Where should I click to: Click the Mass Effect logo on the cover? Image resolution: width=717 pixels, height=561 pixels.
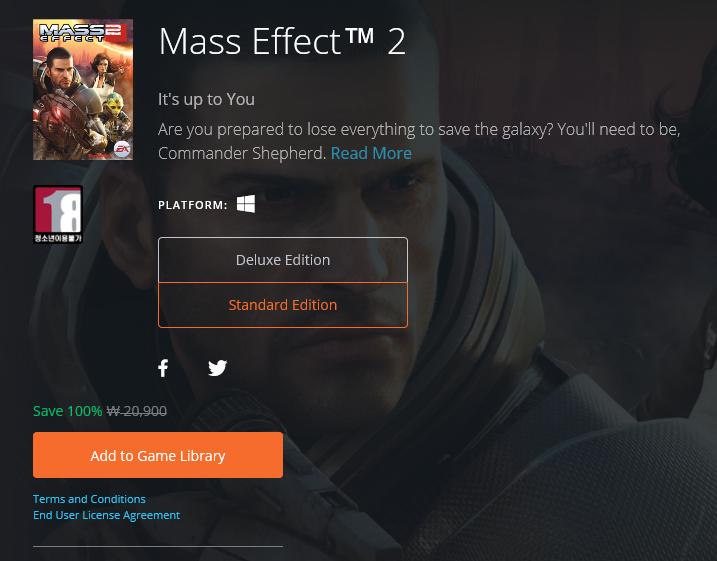80,33
